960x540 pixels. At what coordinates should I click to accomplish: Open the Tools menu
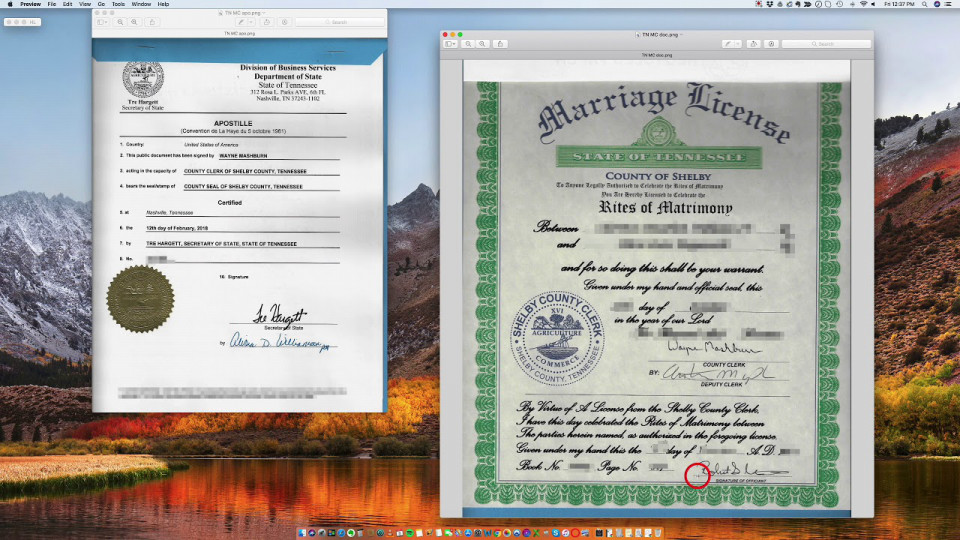pyautogui.click(x=118, y=4)
